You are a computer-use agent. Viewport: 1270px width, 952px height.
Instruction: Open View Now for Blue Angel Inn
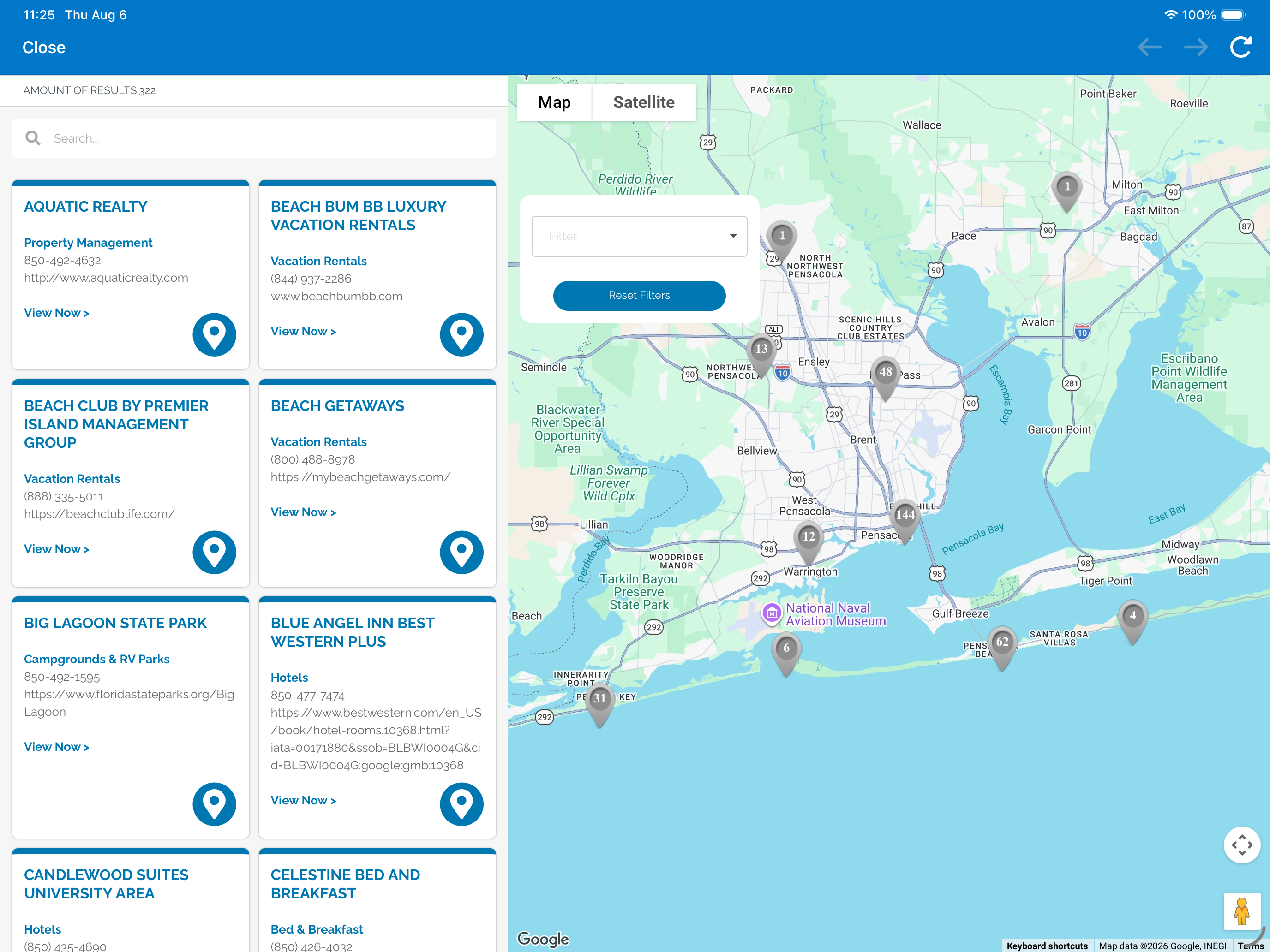[303, 800]
